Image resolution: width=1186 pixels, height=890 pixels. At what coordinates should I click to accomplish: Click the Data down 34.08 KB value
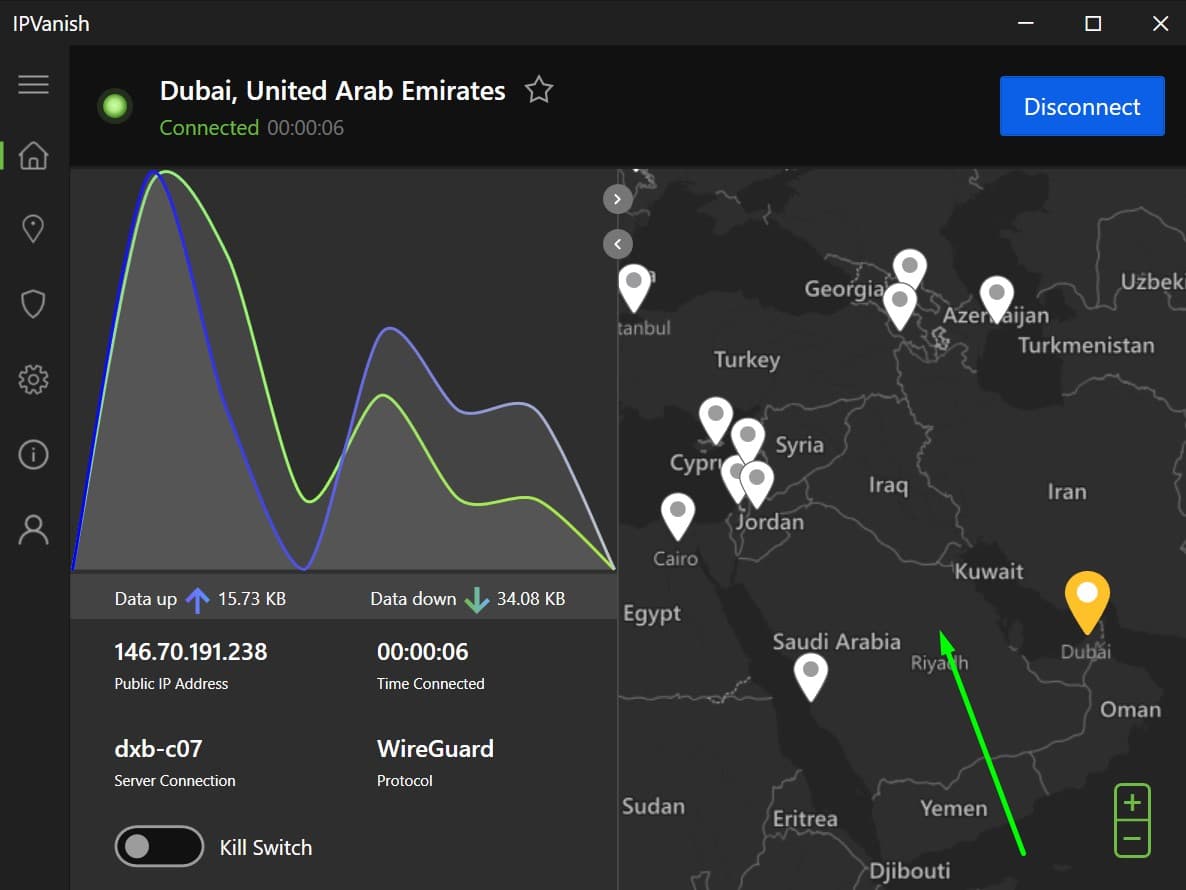pyautogui.click(x=531, y=599)
